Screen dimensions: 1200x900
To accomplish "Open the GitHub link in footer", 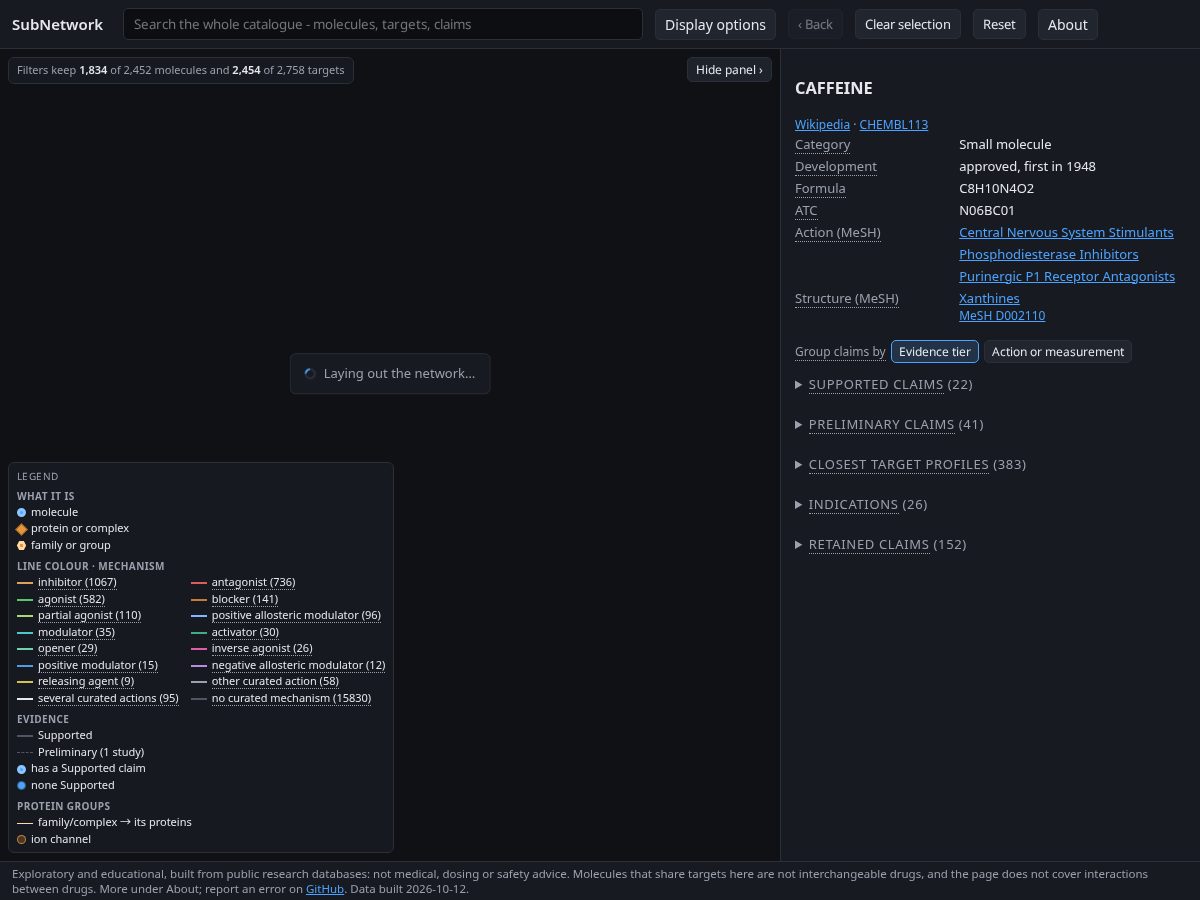I will pos(325,889).
